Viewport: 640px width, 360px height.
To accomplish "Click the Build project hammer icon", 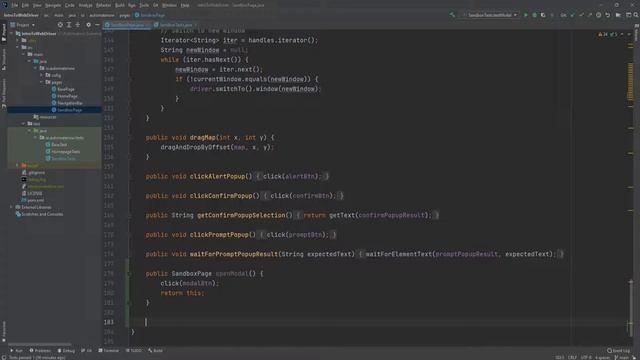I will (x=452, y=15).
